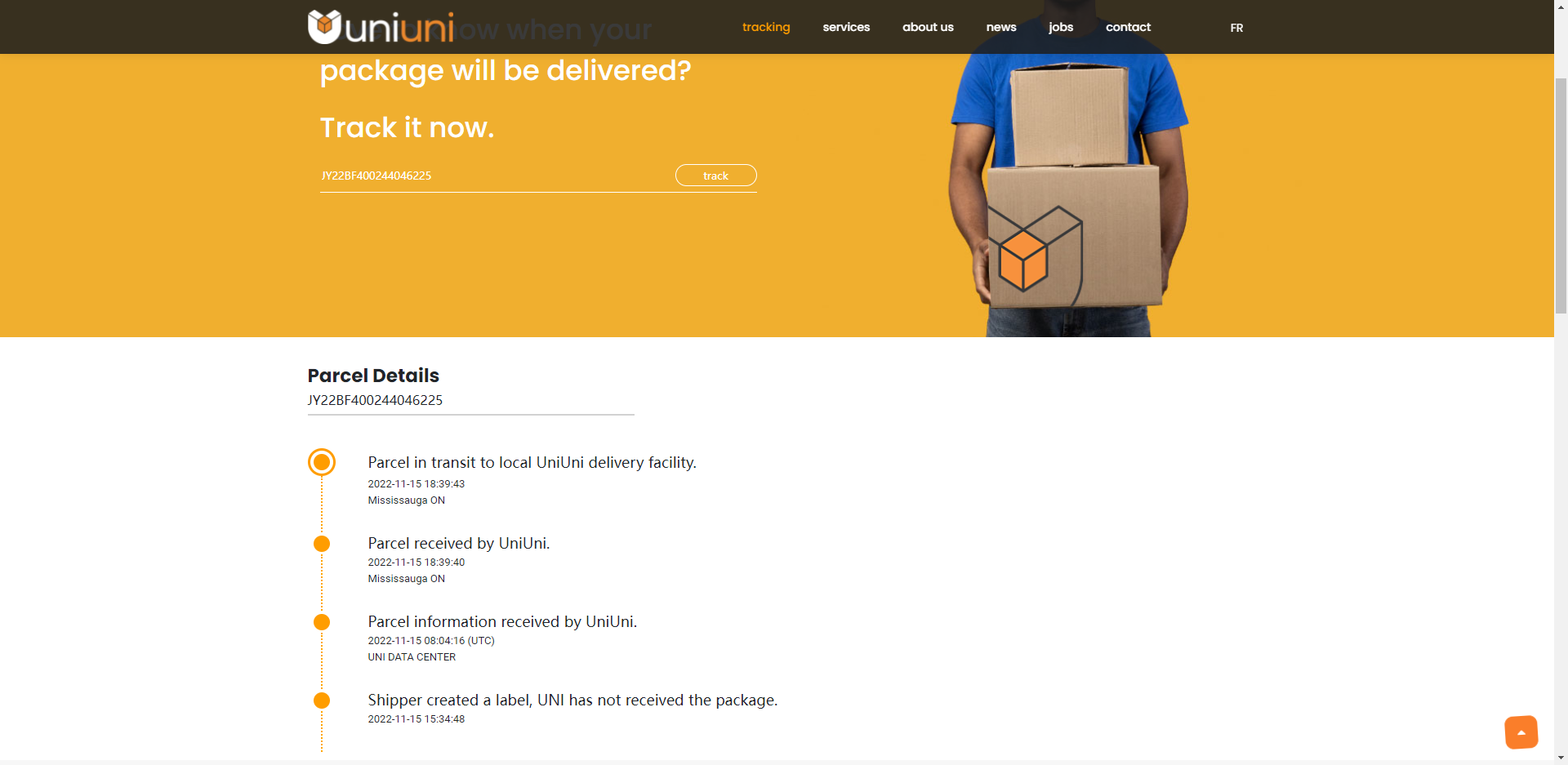Click the scrollbar down arrow
1568x765 pixels.
[x=1561, y=758]
